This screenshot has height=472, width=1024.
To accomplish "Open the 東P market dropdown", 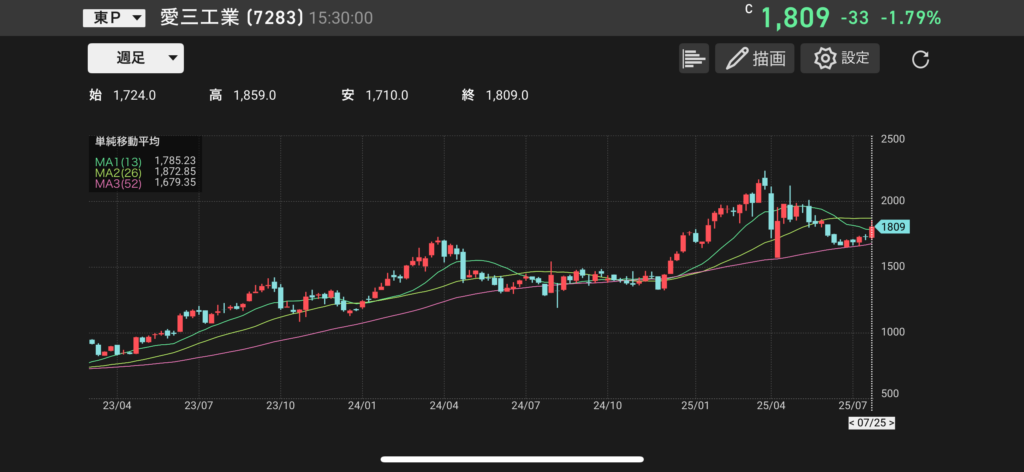I will pyautogui.click(x=114, y=18).
